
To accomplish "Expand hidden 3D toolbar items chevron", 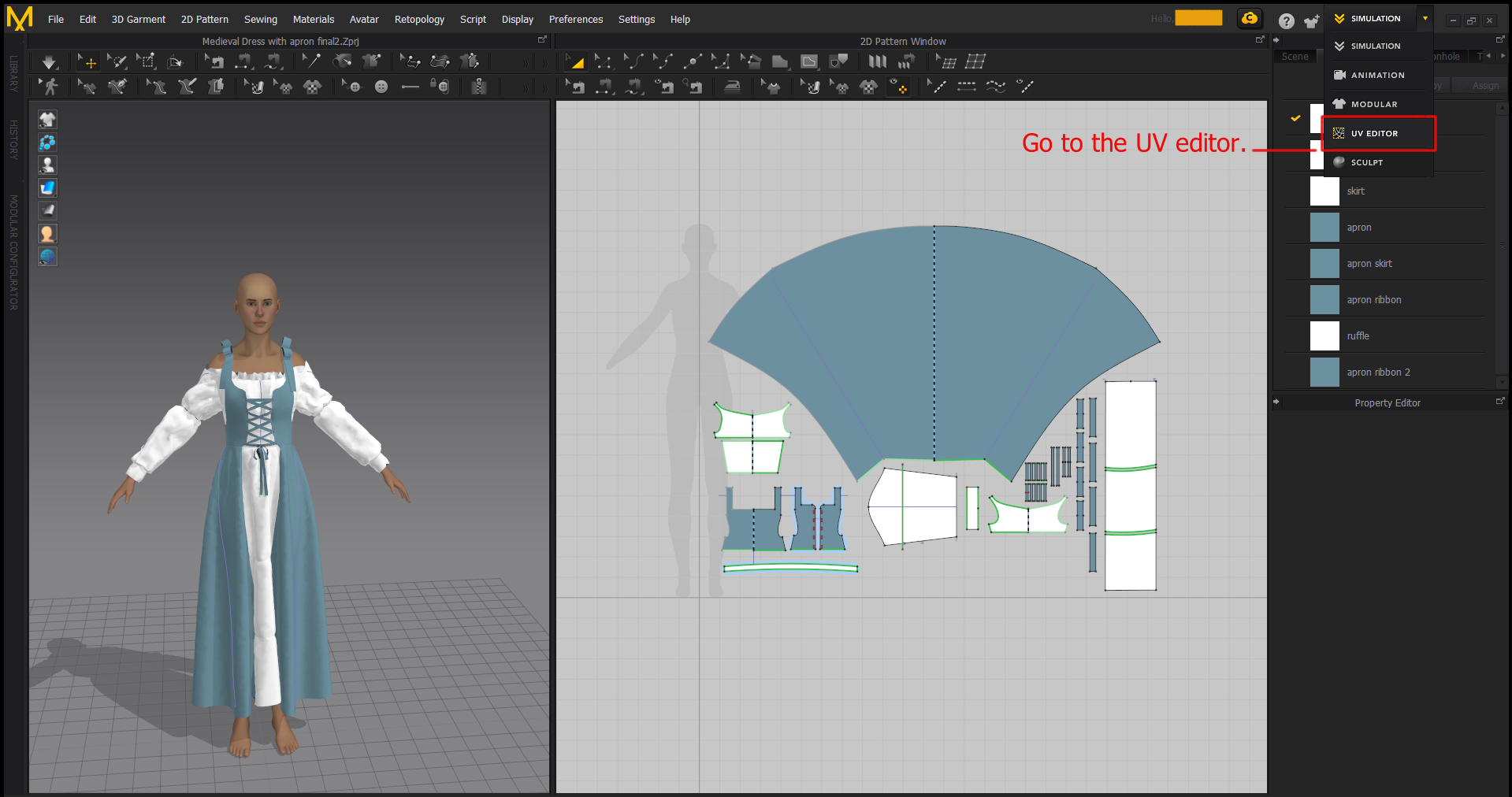I will point(525,61).
